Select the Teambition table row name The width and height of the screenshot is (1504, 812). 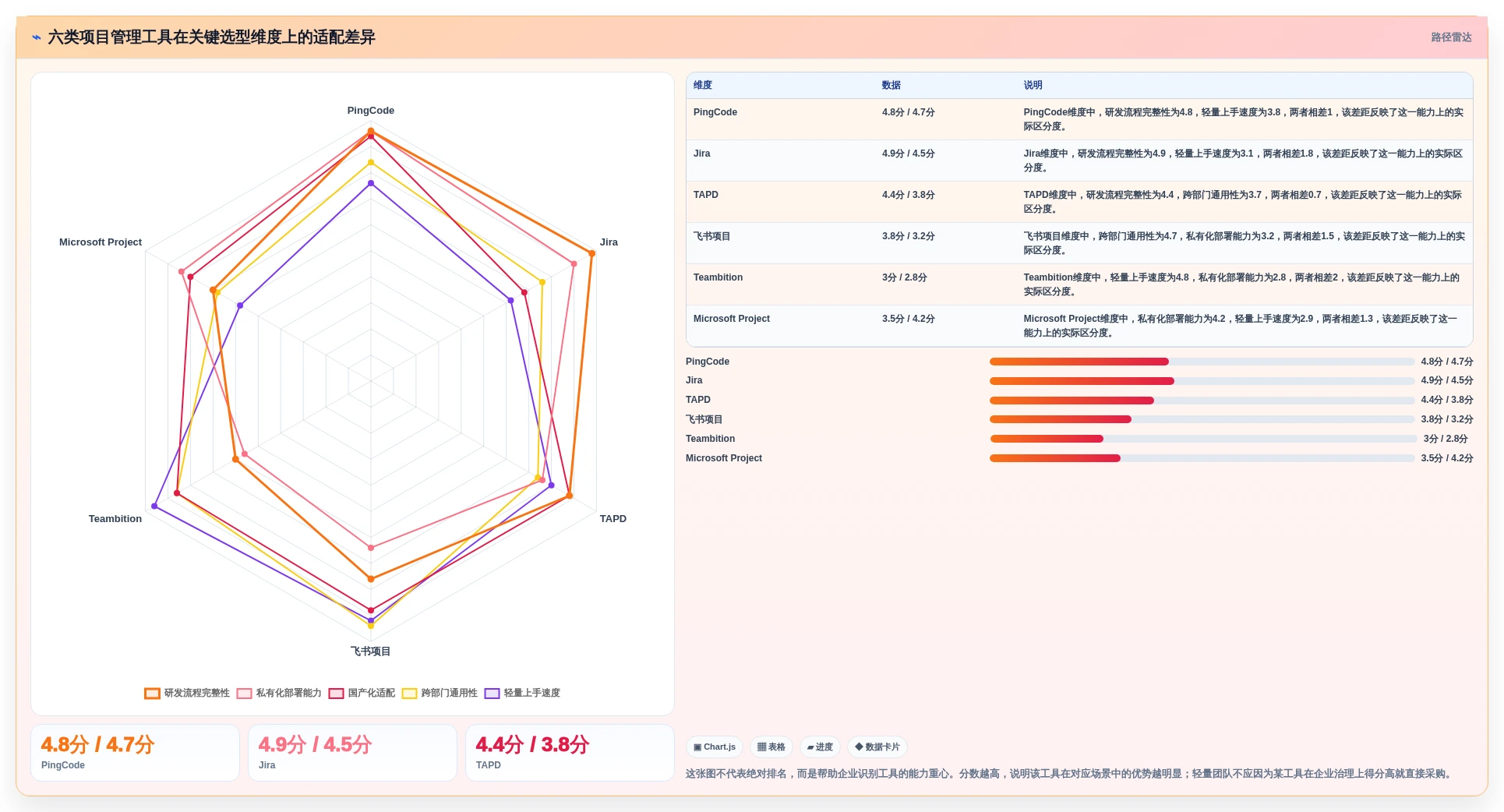[718, 277]
